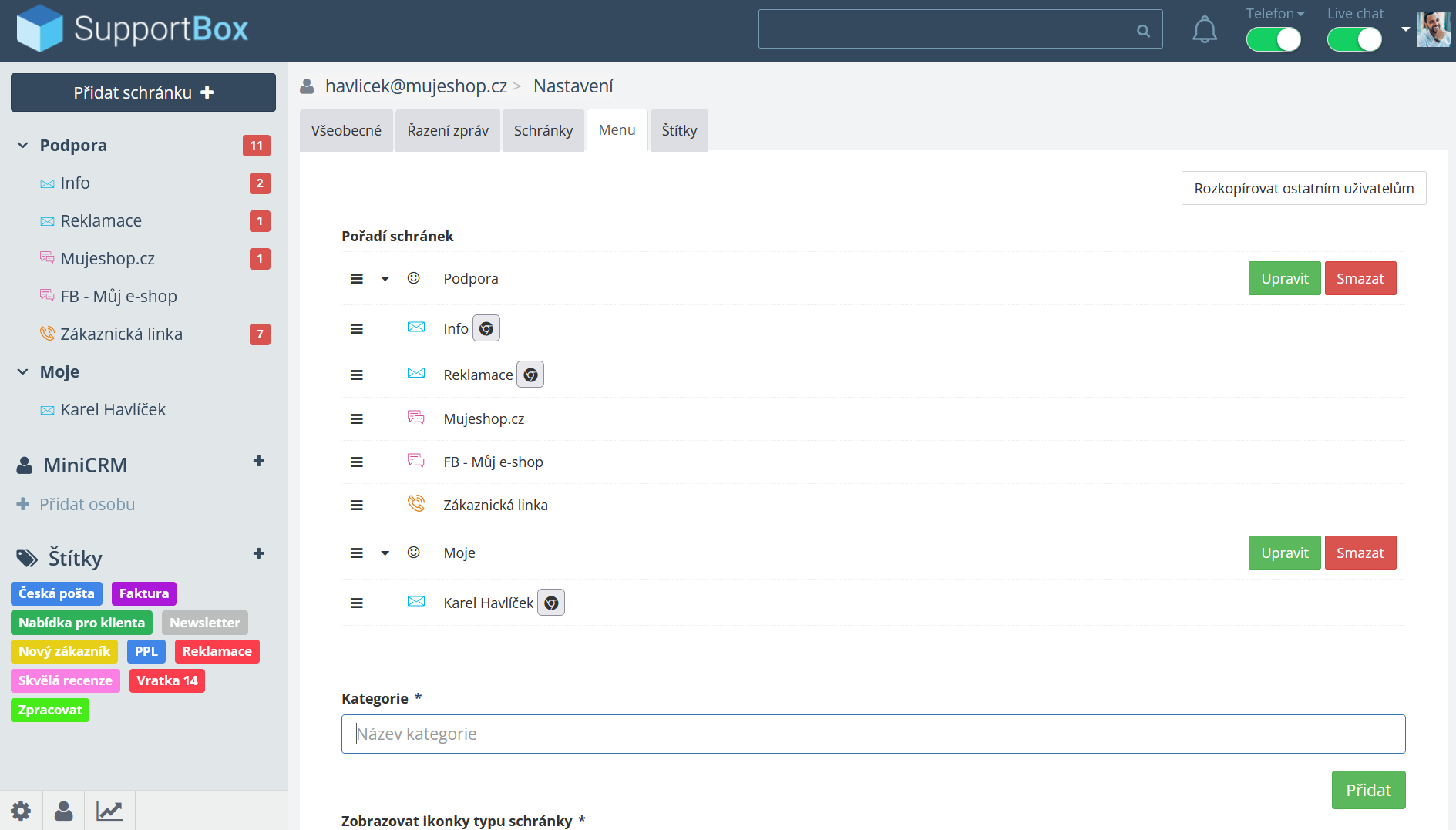The height and width of the screenshot is (830, 1456).
Task: Open the user profile icon in bottom bar
Action: pyautogui.click(x=64, y=811)
